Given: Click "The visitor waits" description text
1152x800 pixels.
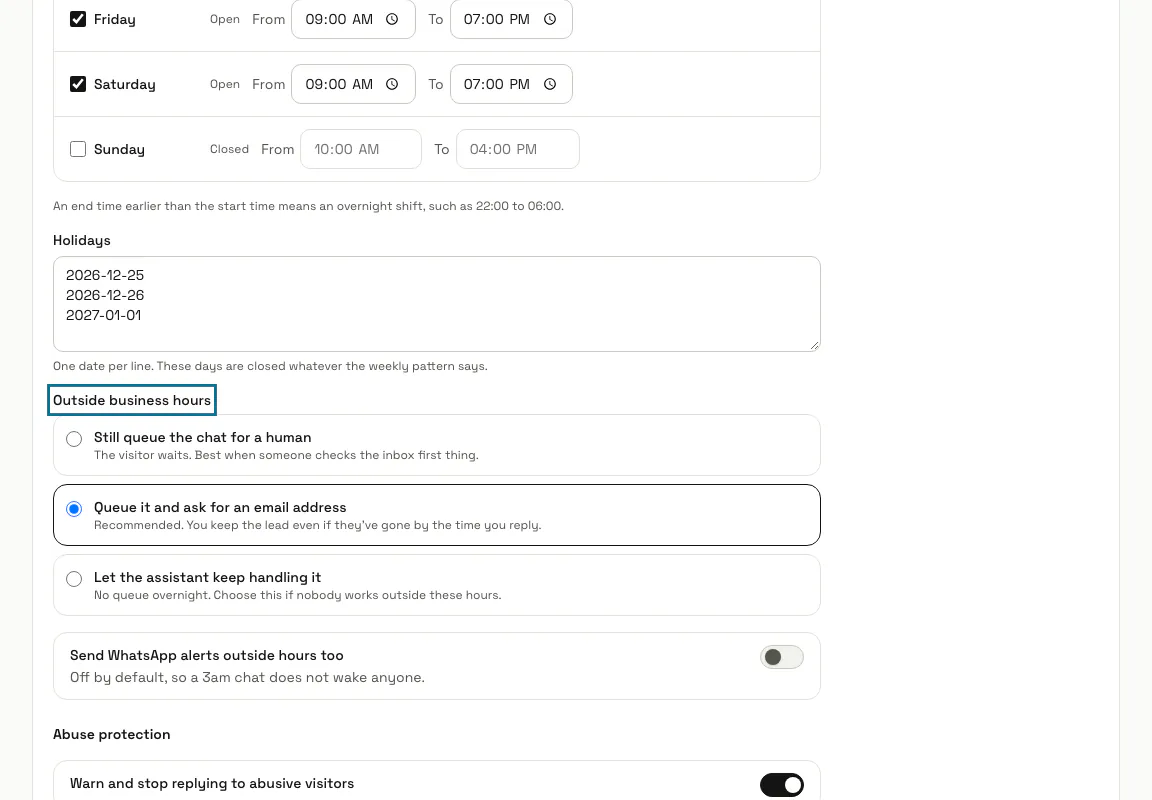Looking at the screenshot, I should click(287, 455).
